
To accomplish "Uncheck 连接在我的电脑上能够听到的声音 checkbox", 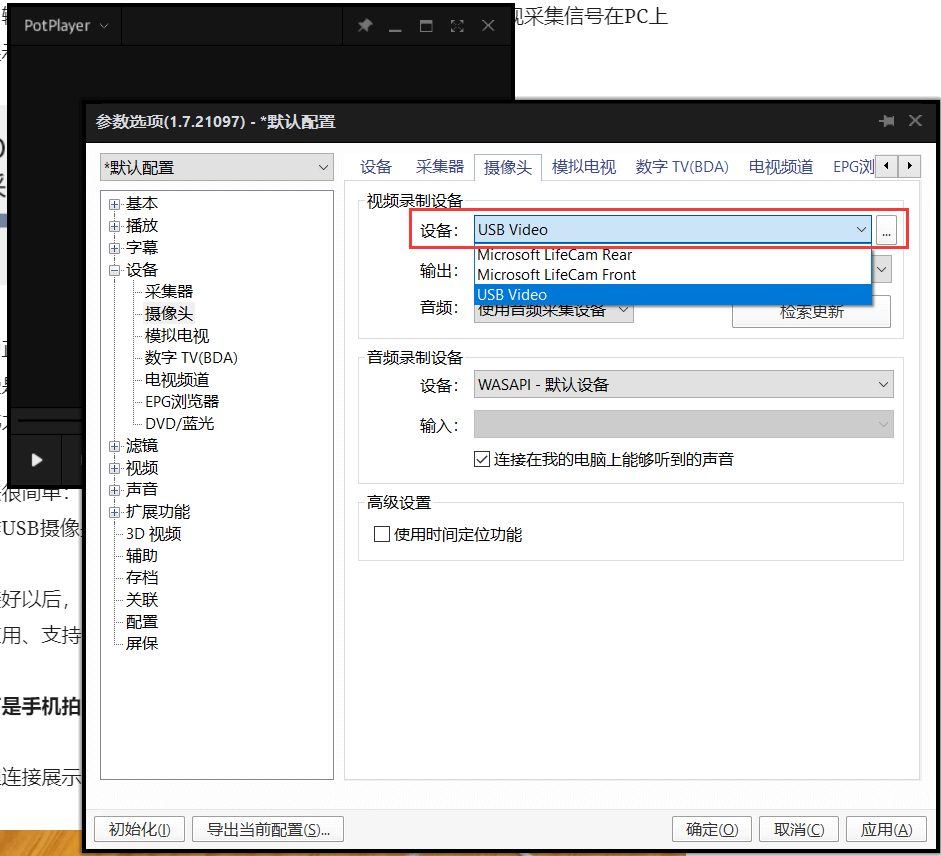I will 481,460.
